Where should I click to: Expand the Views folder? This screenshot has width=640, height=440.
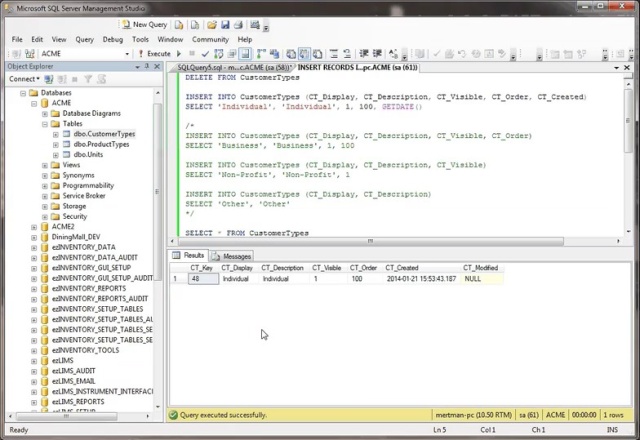(x=44, y=165)
